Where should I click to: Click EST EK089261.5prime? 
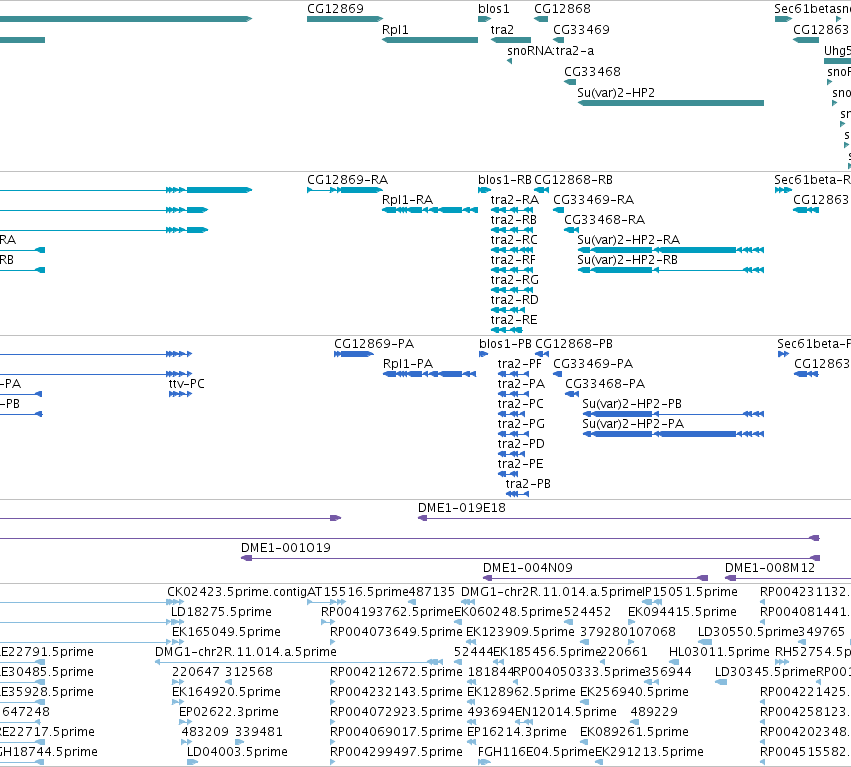click(634, 732)
